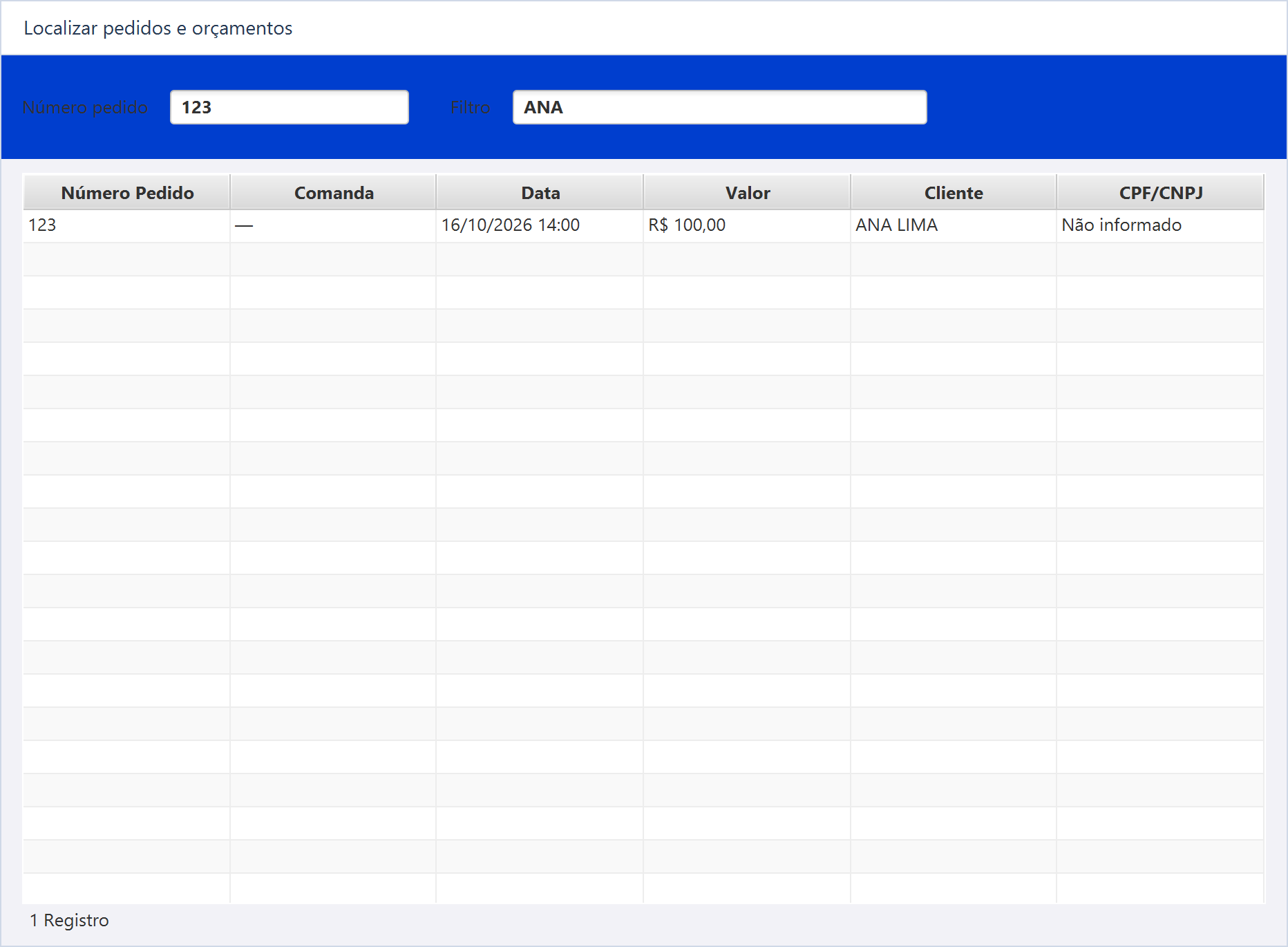Select the R$ 100,00 value cell
The width and height of the screenshot is (1288, 947).
click(x=747, y=225)
